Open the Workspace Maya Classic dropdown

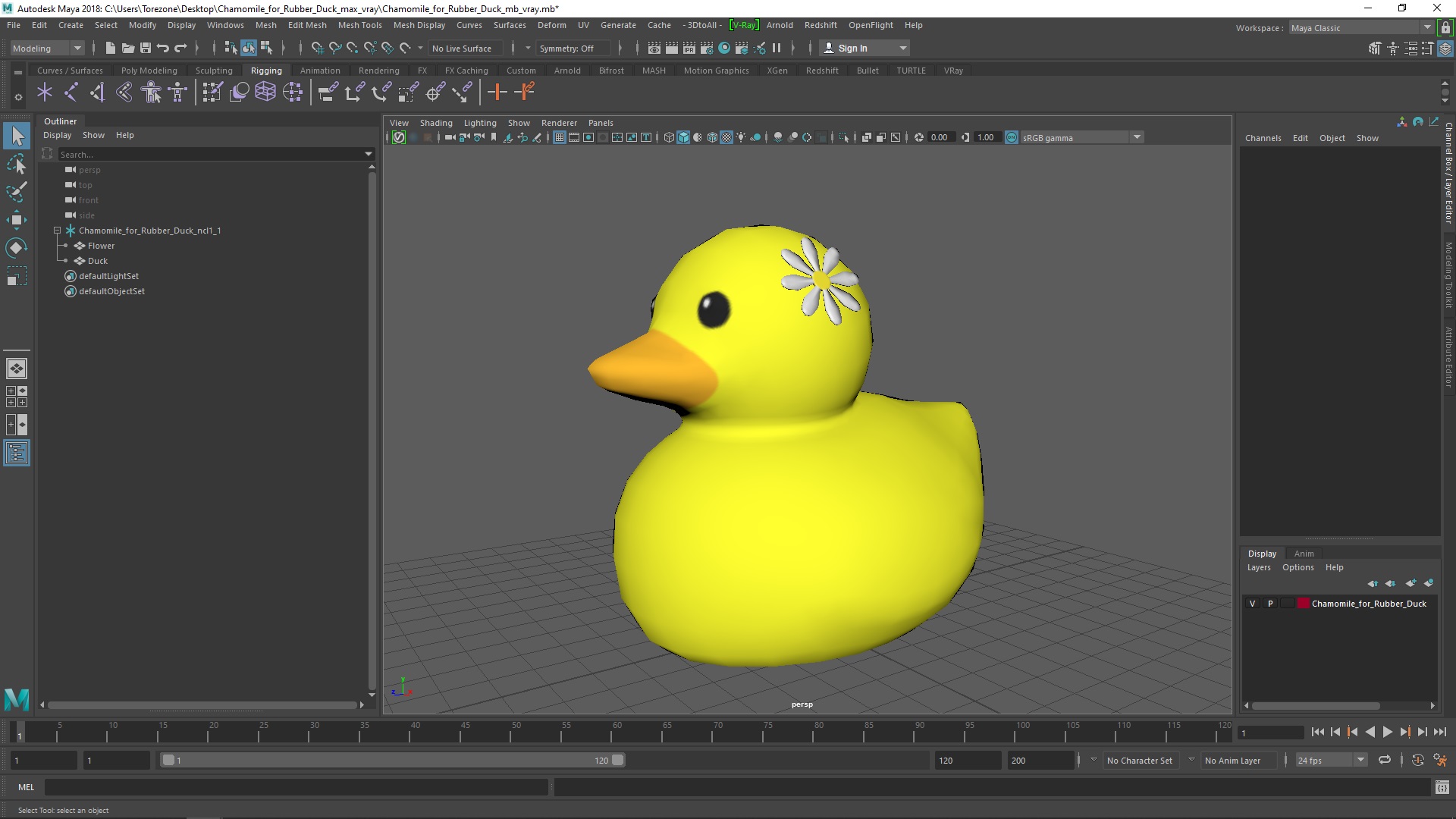[1360, 28]
